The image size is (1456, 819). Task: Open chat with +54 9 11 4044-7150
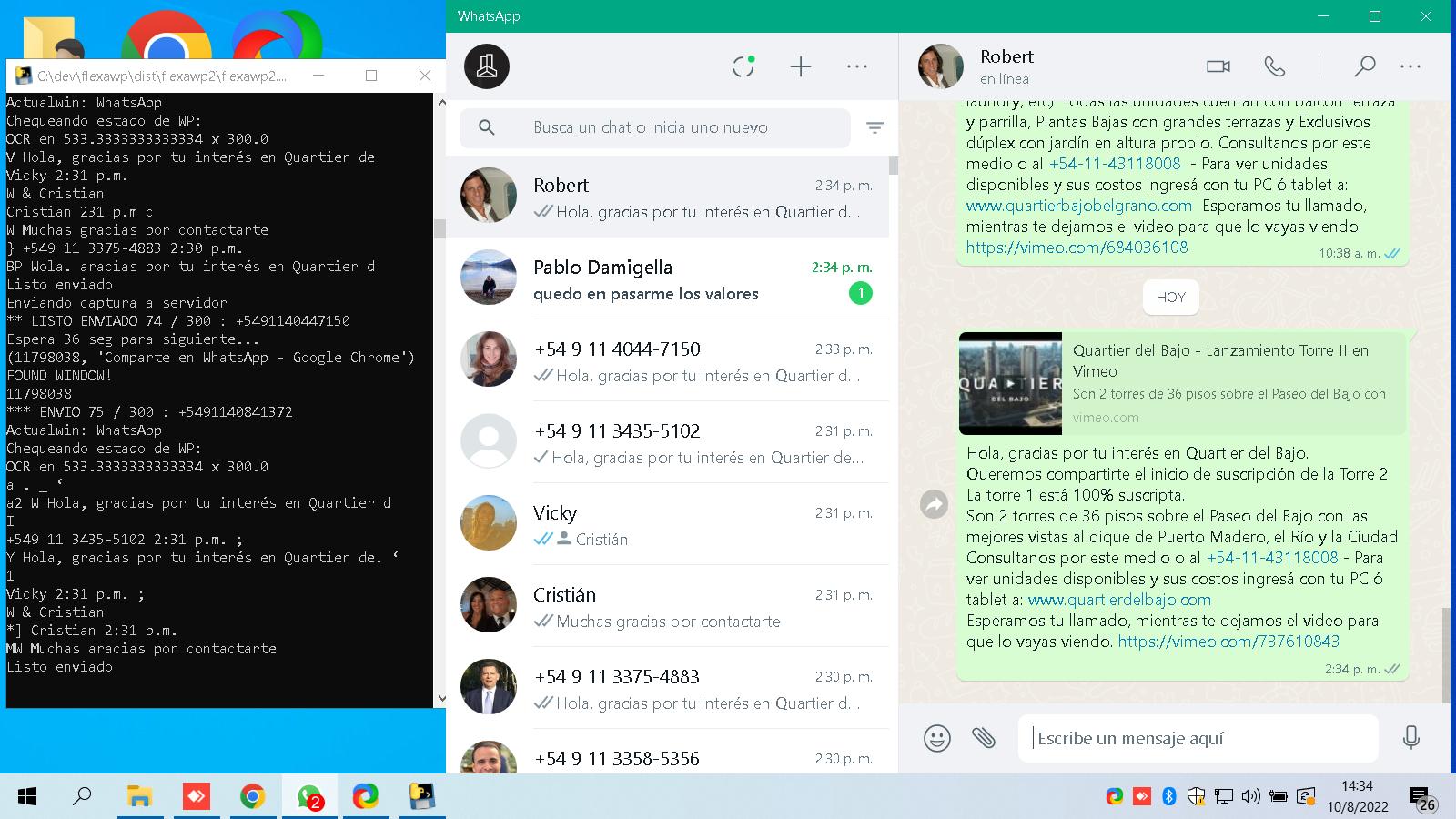667,360
